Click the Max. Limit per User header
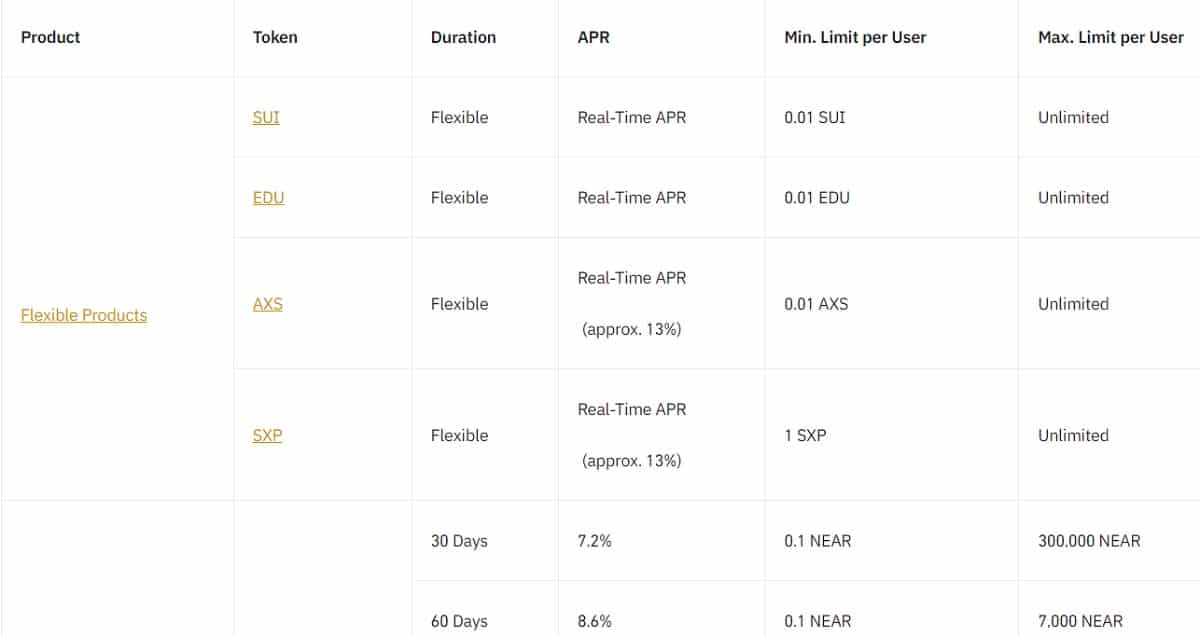The image size is (1200, 637). tap(1111, 37)
